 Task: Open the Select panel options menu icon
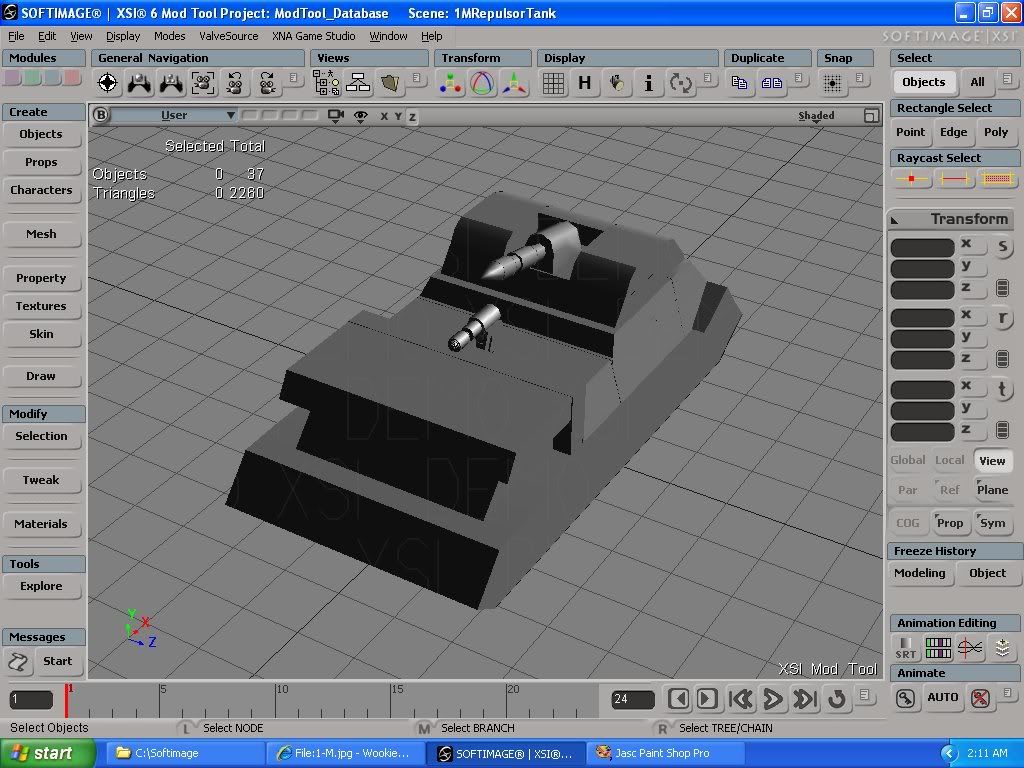tap(1008, 78)
